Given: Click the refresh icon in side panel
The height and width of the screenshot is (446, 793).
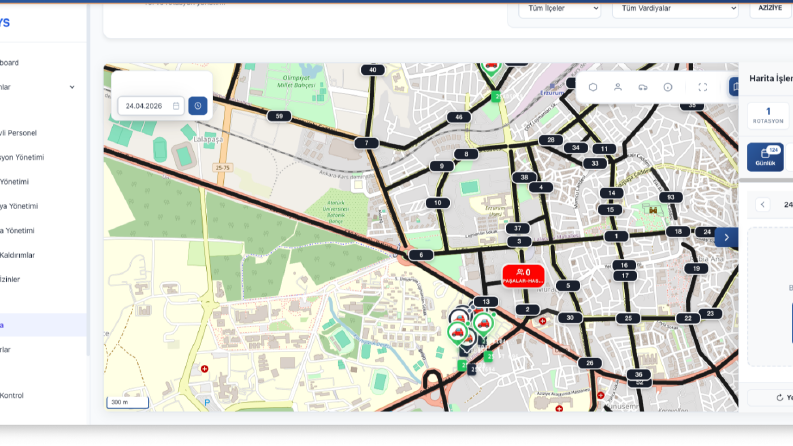Looking at the screenshot, I should 779,397.
